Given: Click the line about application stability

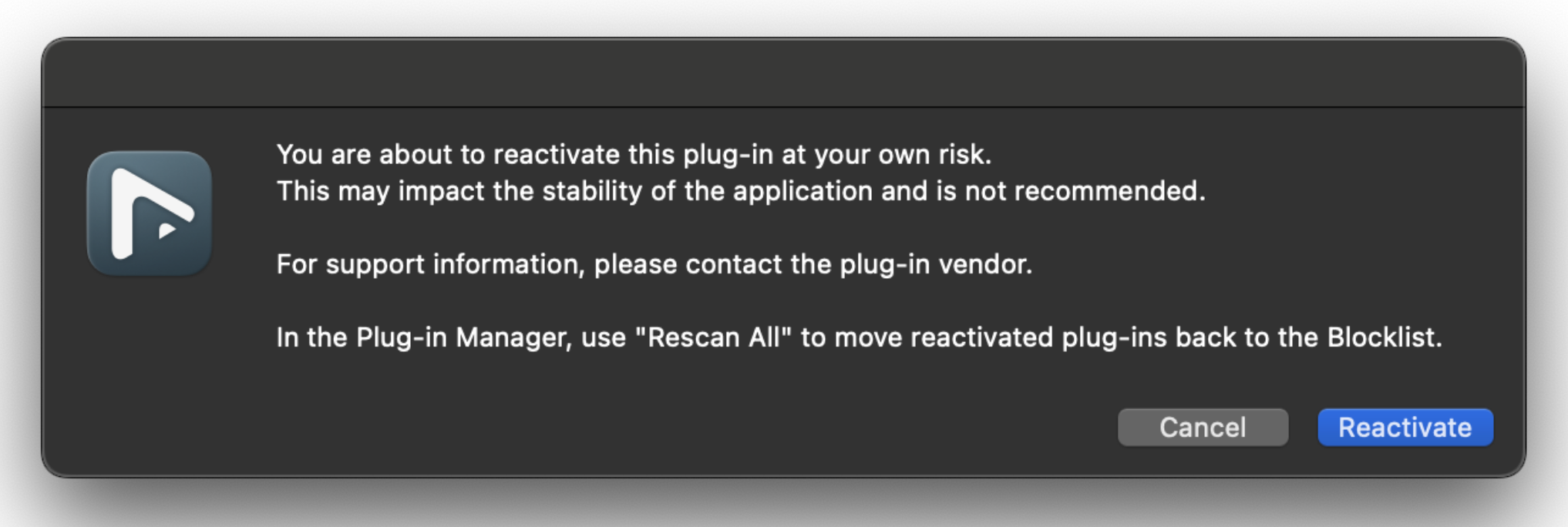Looking at the screenshot, I should (x=740, y=191).
